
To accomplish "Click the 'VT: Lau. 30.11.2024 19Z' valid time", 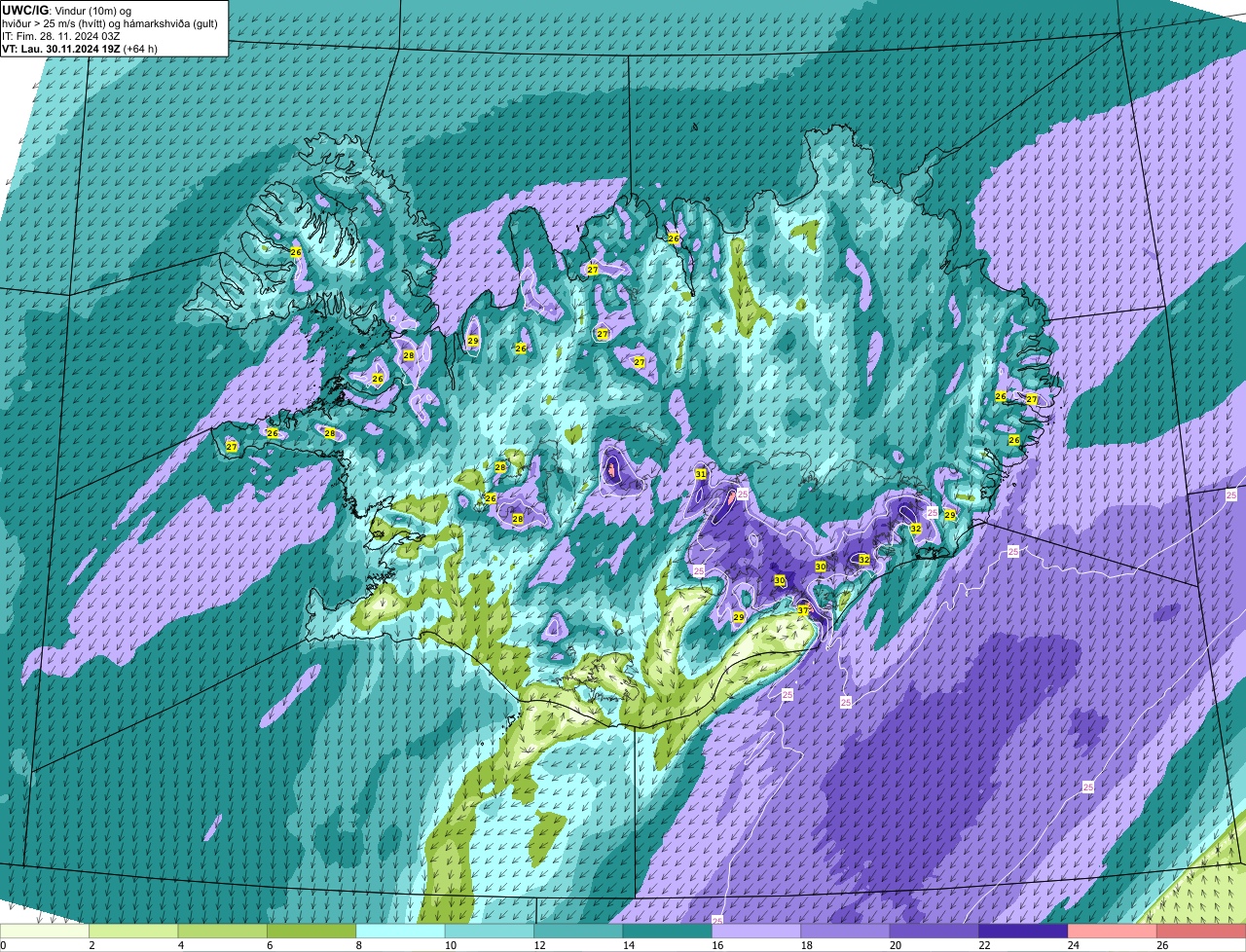I will click(x=61, y=48).
